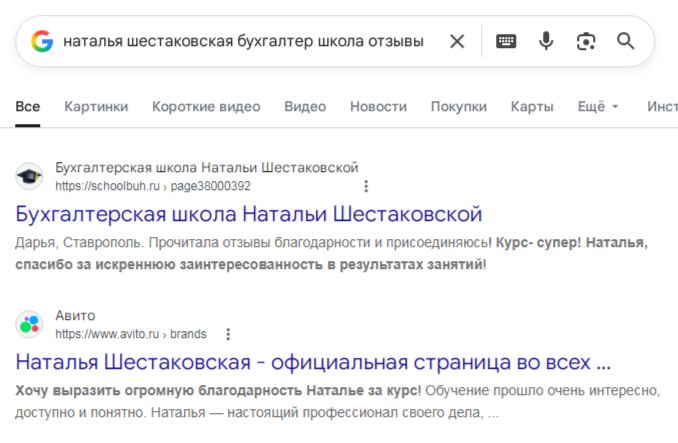Open the Видео tab
Viewport: 678px width, 443px height.
(305, 106)
